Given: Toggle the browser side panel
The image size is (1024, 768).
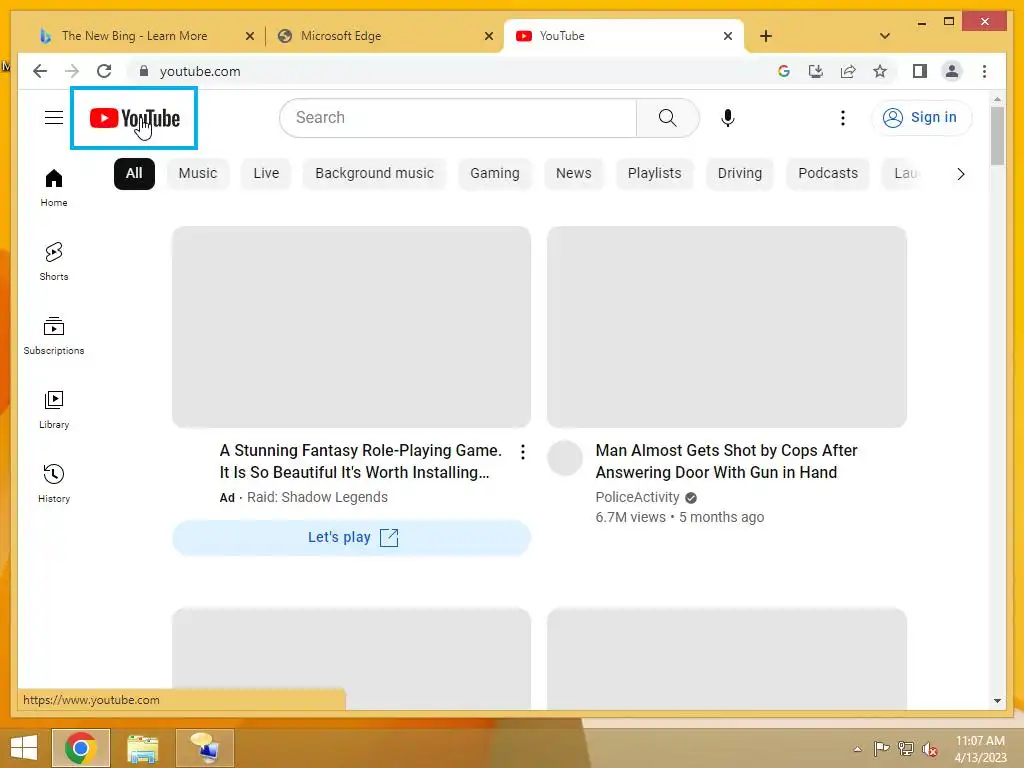Looking at the screenshot, I should pyautogui.click(x=920, y=71).
